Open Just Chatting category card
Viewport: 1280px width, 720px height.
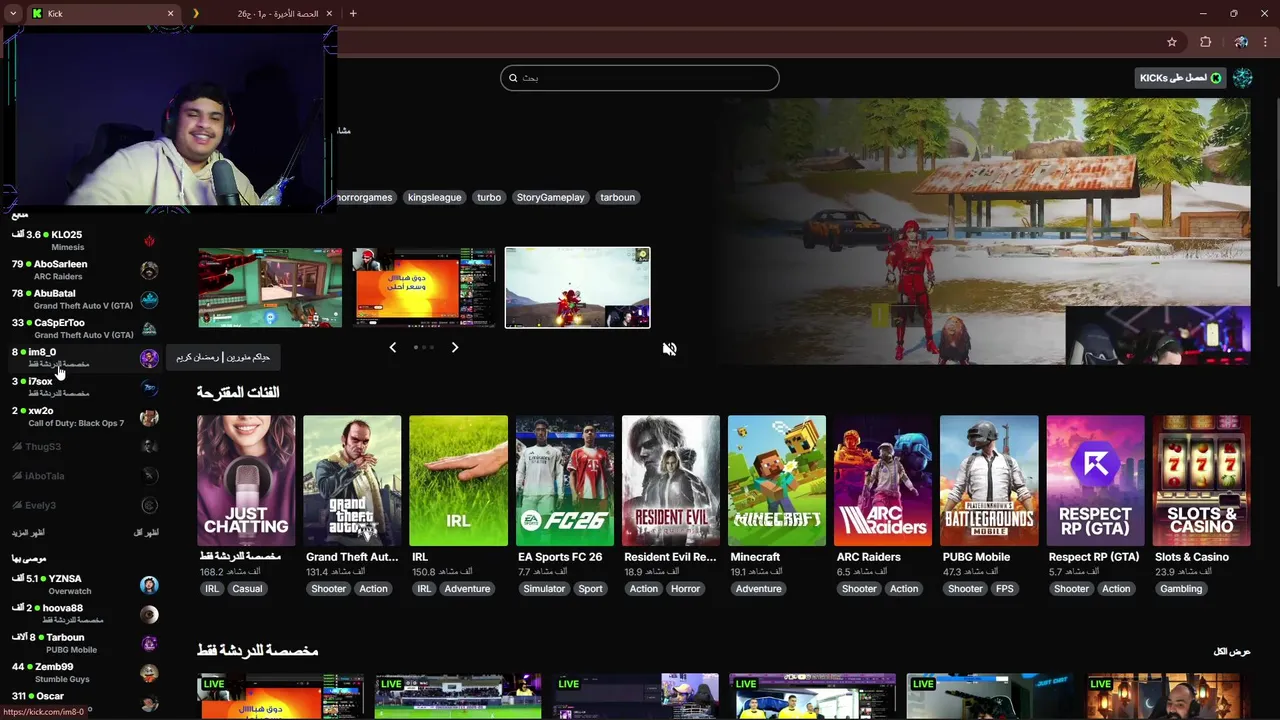click(x=246, y=481)
